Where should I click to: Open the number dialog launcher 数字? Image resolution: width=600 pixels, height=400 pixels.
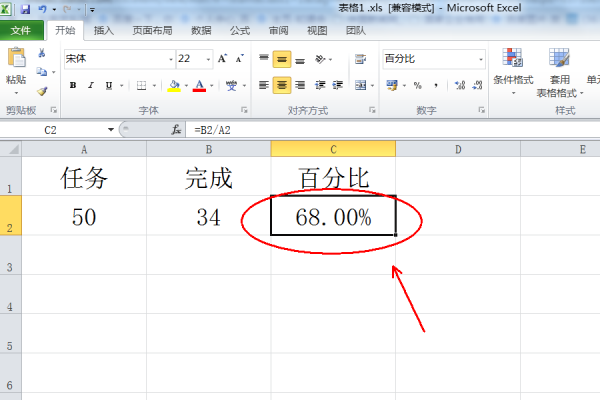coord(481,110)
